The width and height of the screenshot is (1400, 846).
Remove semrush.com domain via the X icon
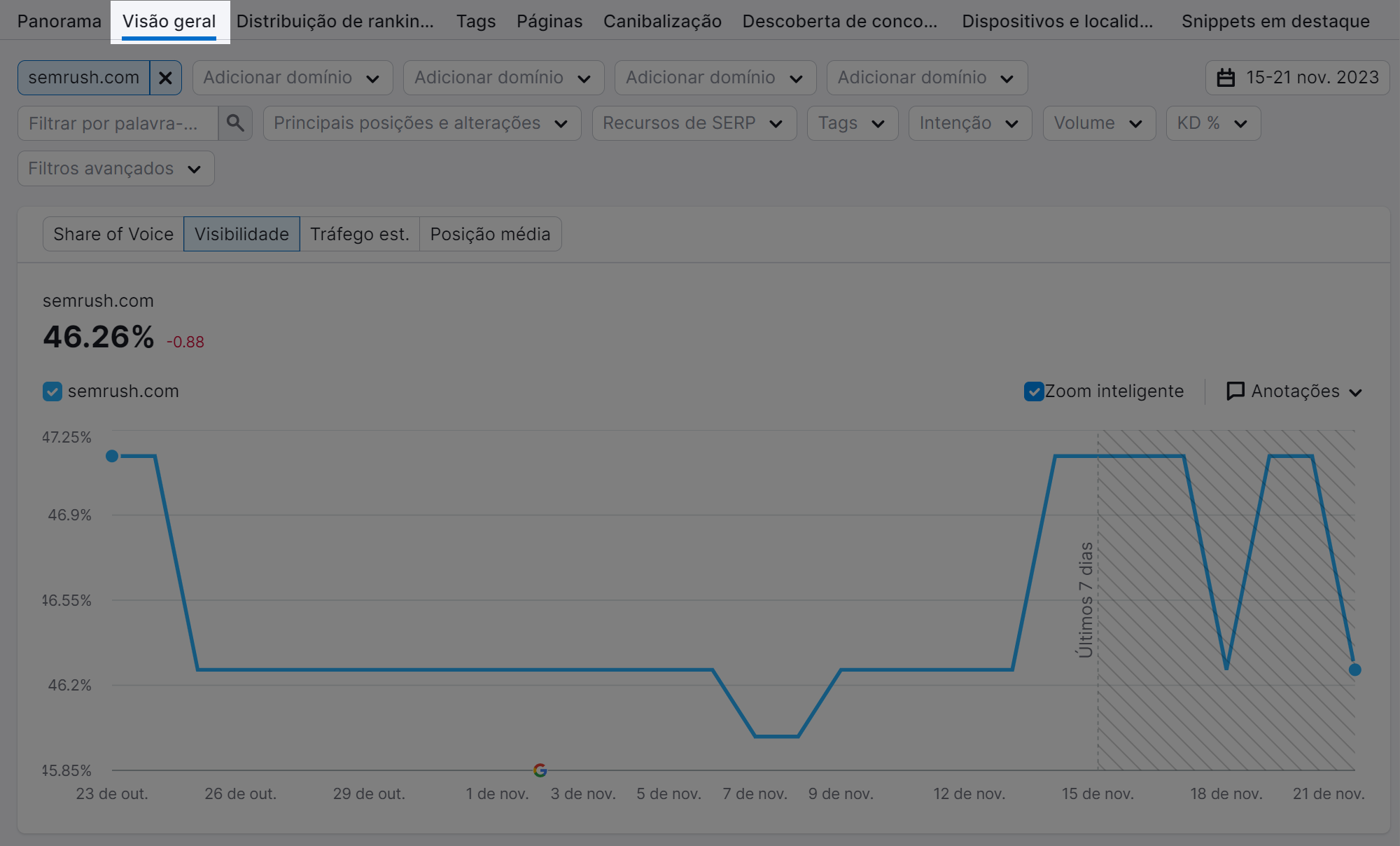166,78
